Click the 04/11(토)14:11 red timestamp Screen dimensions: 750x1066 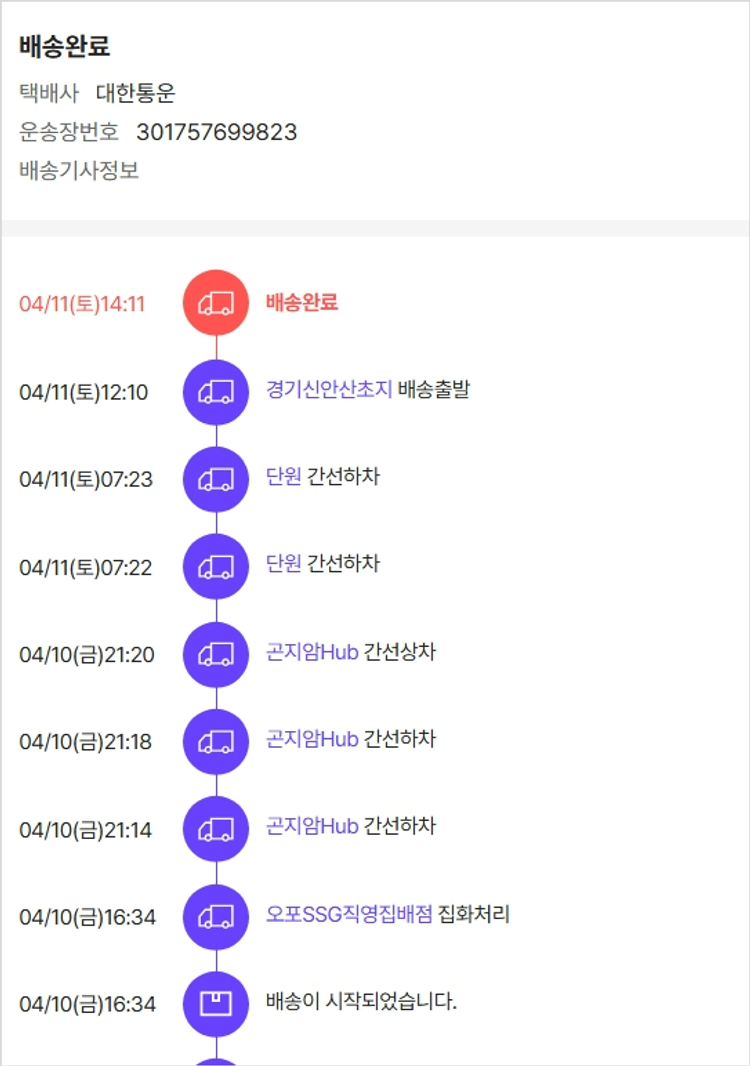click(82, 304)
